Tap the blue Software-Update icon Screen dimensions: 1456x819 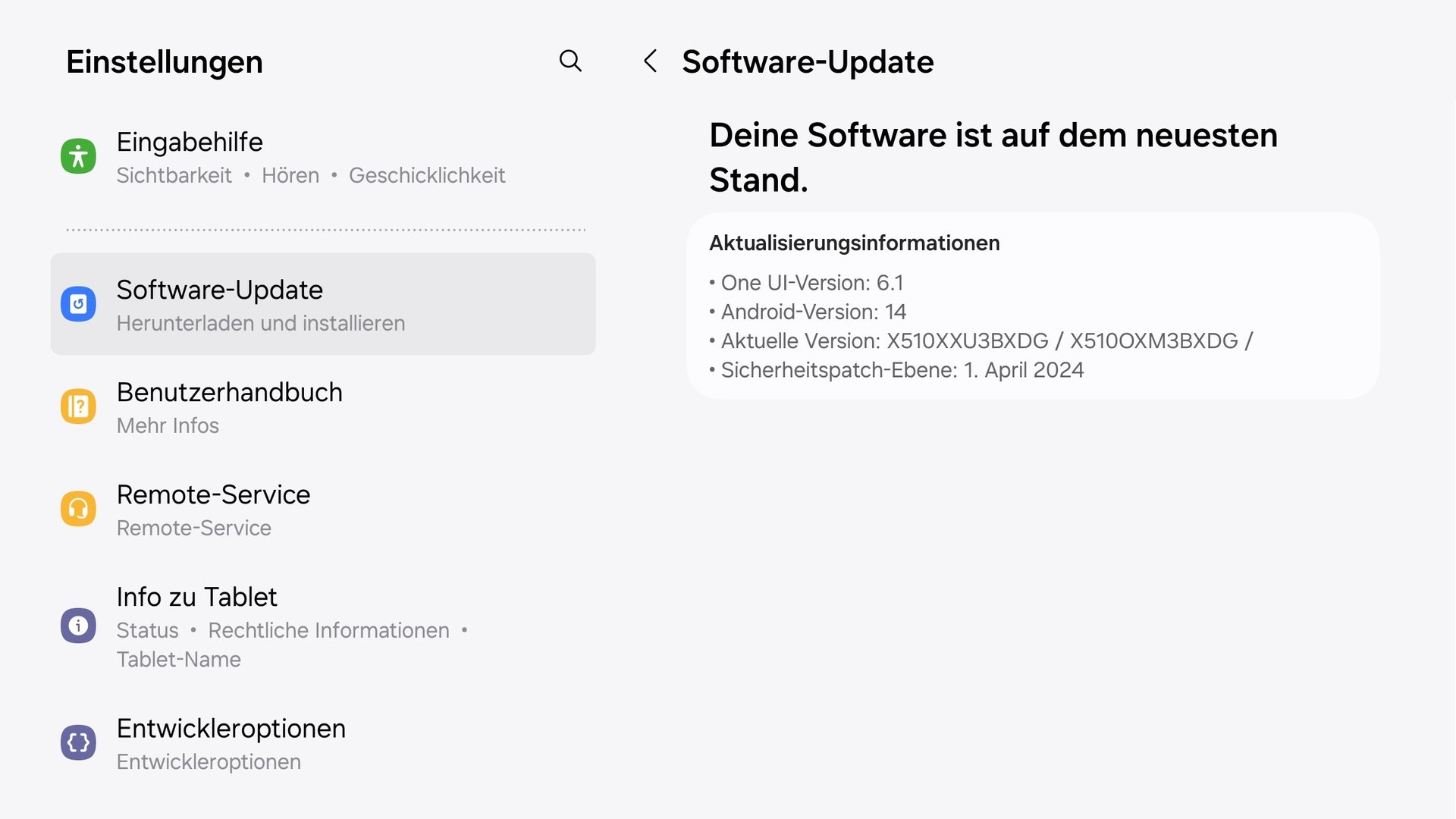pos(78,304)
